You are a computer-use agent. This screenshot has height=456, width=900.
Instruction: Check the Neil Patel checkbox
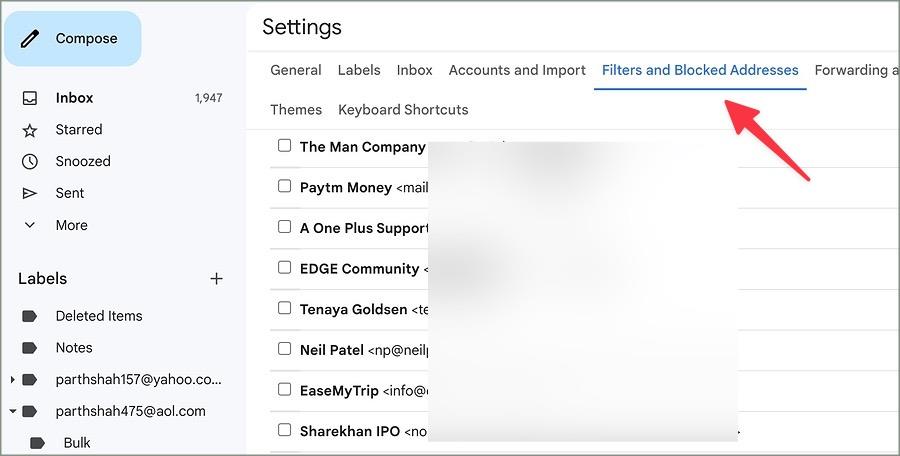coord(284,349)
